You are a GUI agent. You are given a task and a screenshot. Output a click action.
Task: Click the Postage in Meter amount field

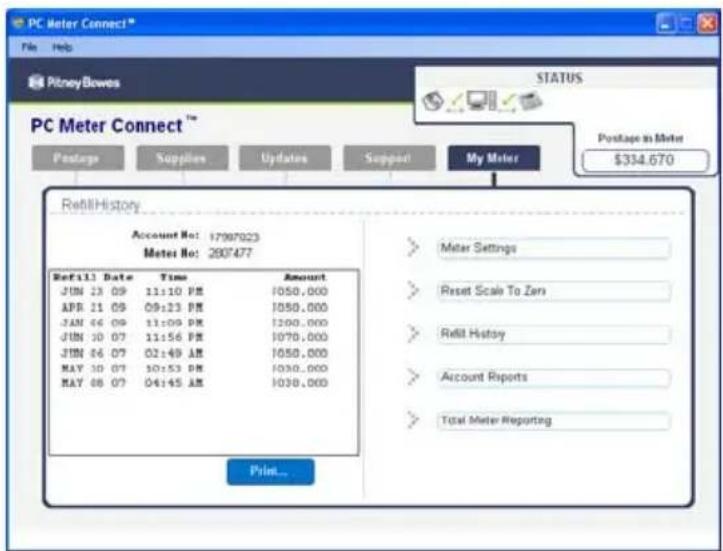point(645,160)
